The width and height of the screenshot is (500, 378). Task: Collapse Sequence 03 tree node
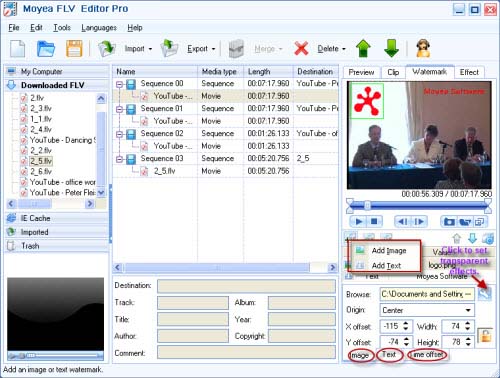(x=119, y=159)
